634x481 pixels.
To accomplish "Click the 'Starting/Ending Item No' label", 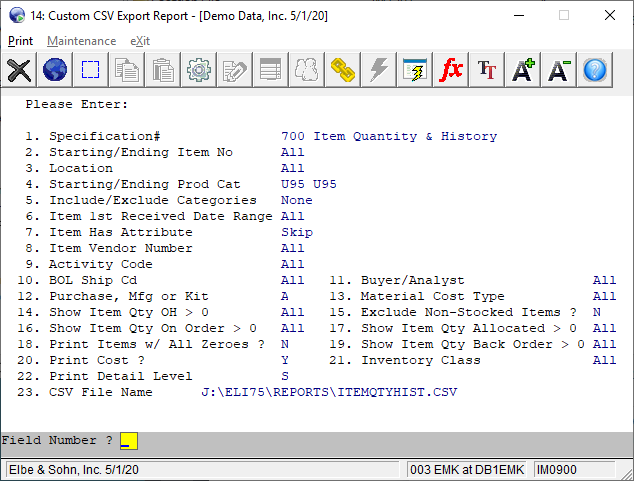I will click(141, 152).
